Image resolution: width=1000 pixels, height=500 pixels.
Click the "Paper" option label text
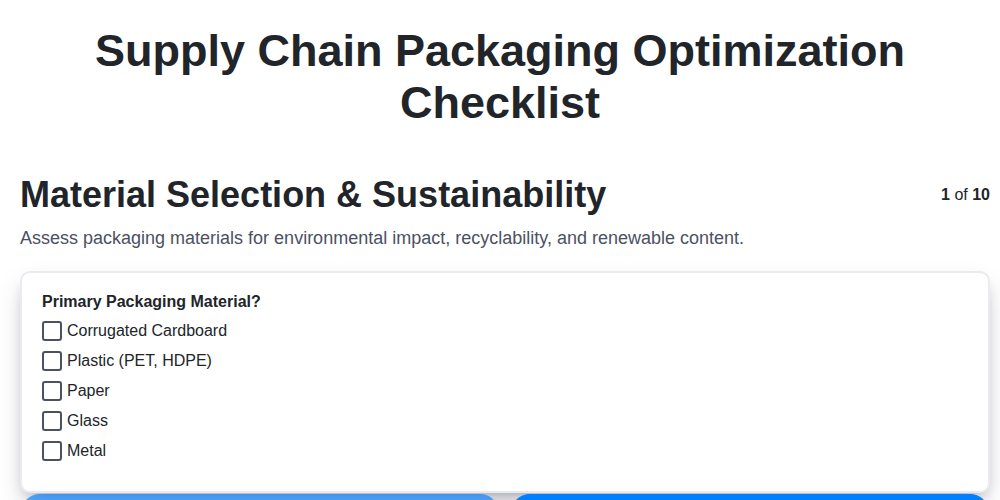pos(88,391)
